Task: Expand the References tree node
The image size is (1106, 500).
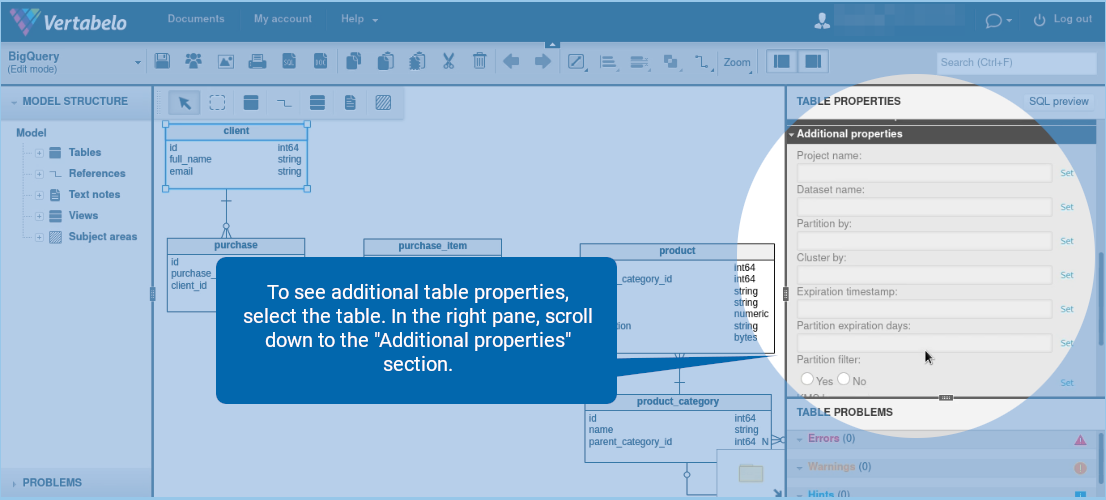Action: click(40, 174)
